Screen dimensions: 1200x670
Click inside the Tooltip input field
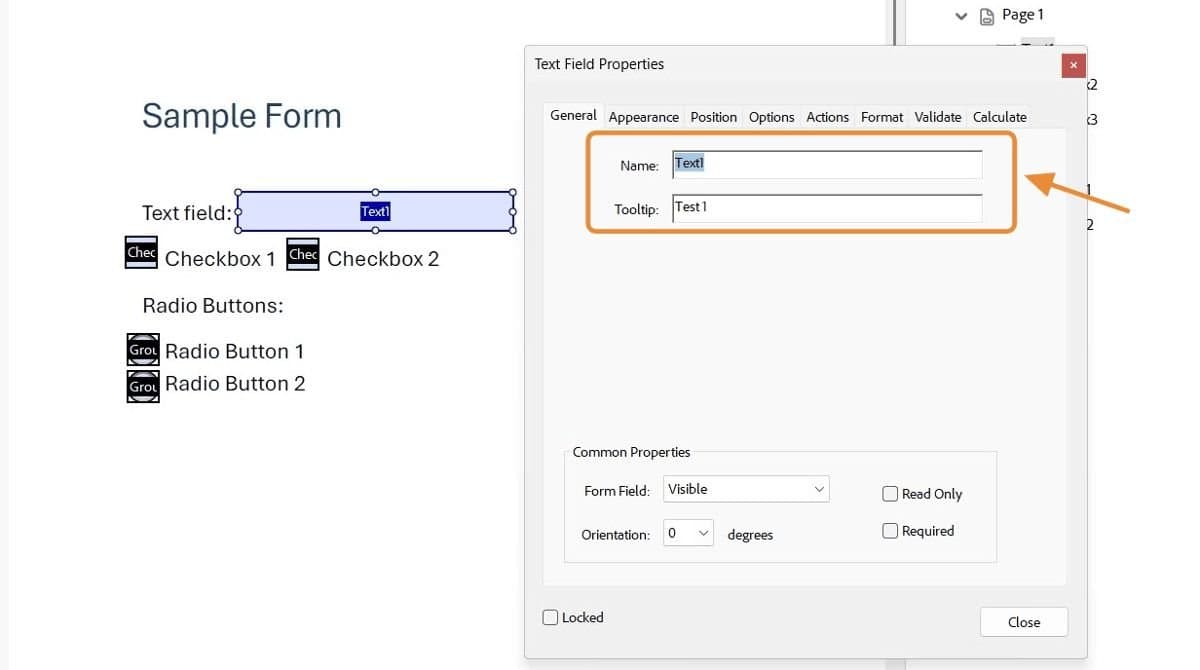click(825, 207)
